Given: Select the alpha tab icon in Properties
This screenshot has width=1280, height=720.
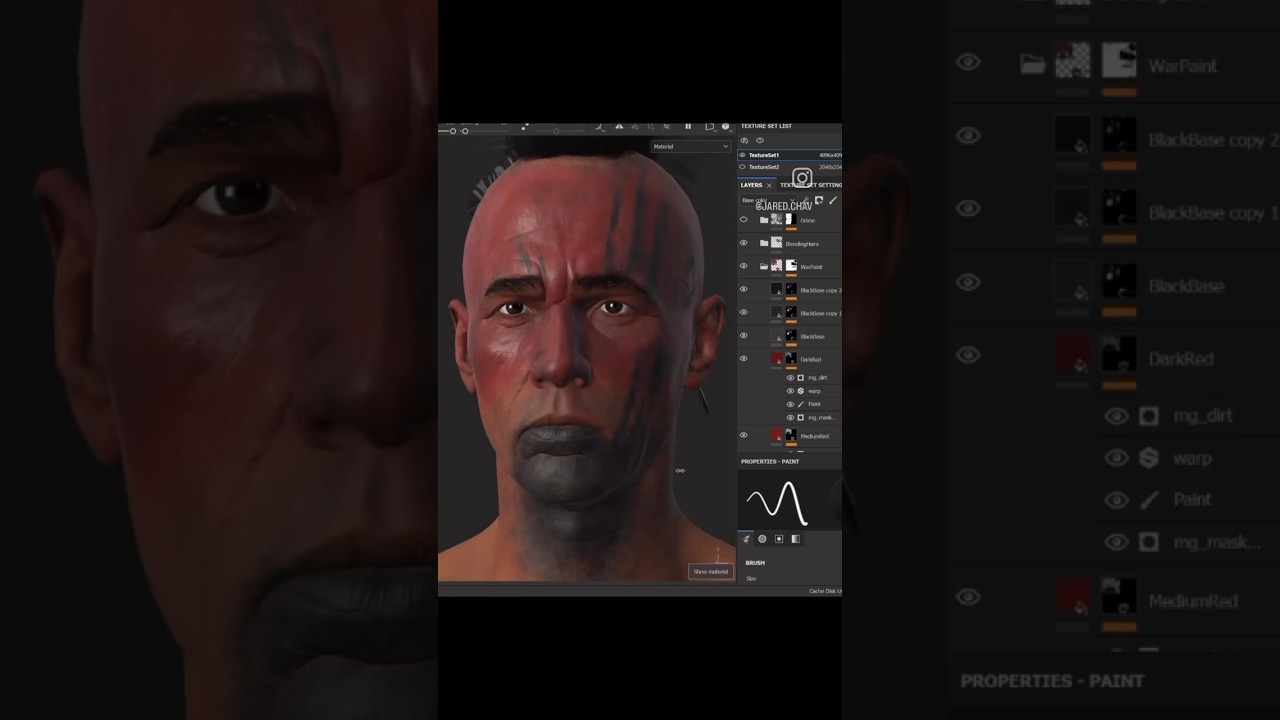Looking at the screenshot, I should click(x=762, y=539).
